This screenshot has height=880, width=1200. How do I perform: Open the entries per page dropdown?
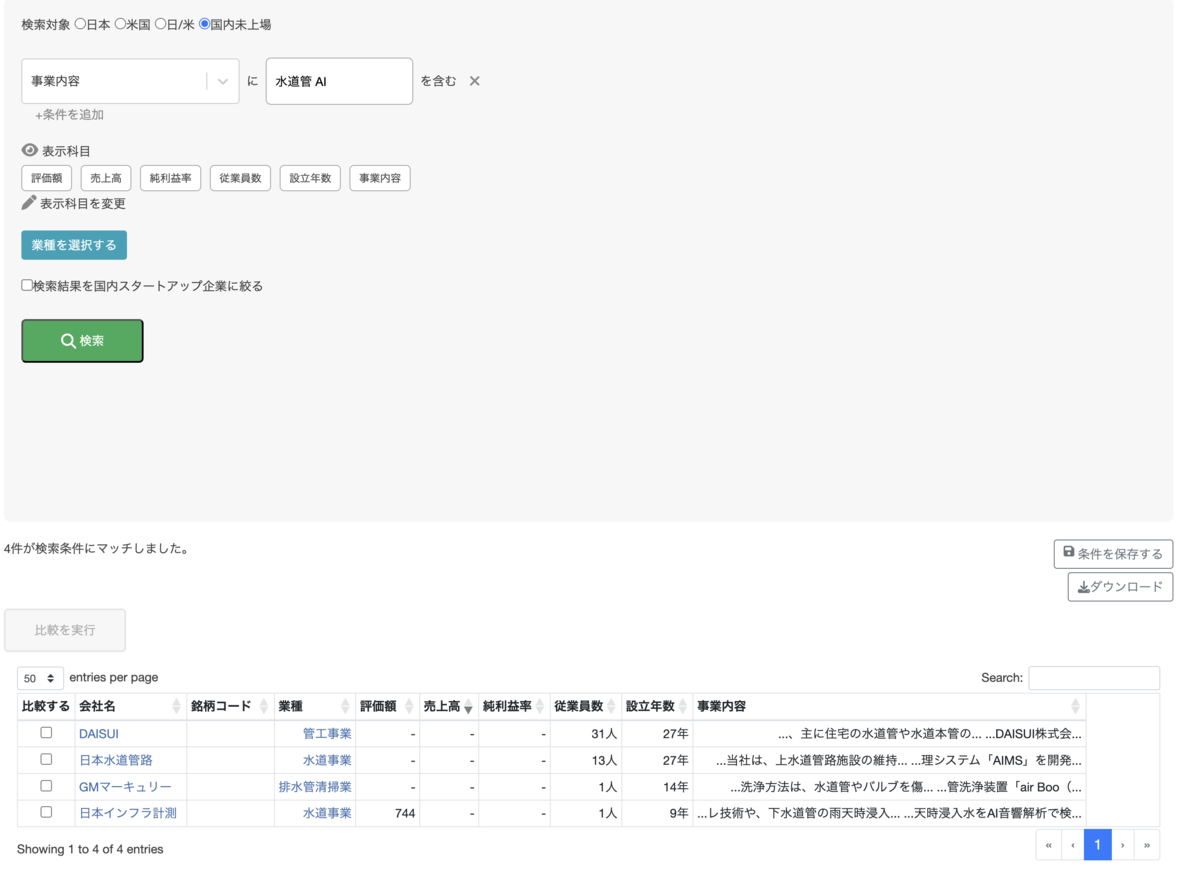tap(40, 678)
